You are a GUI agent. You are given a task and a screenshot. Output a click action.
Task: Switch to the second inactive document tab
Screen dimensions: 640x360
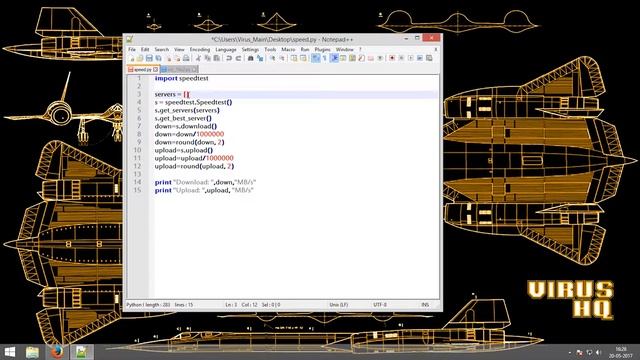179,70
